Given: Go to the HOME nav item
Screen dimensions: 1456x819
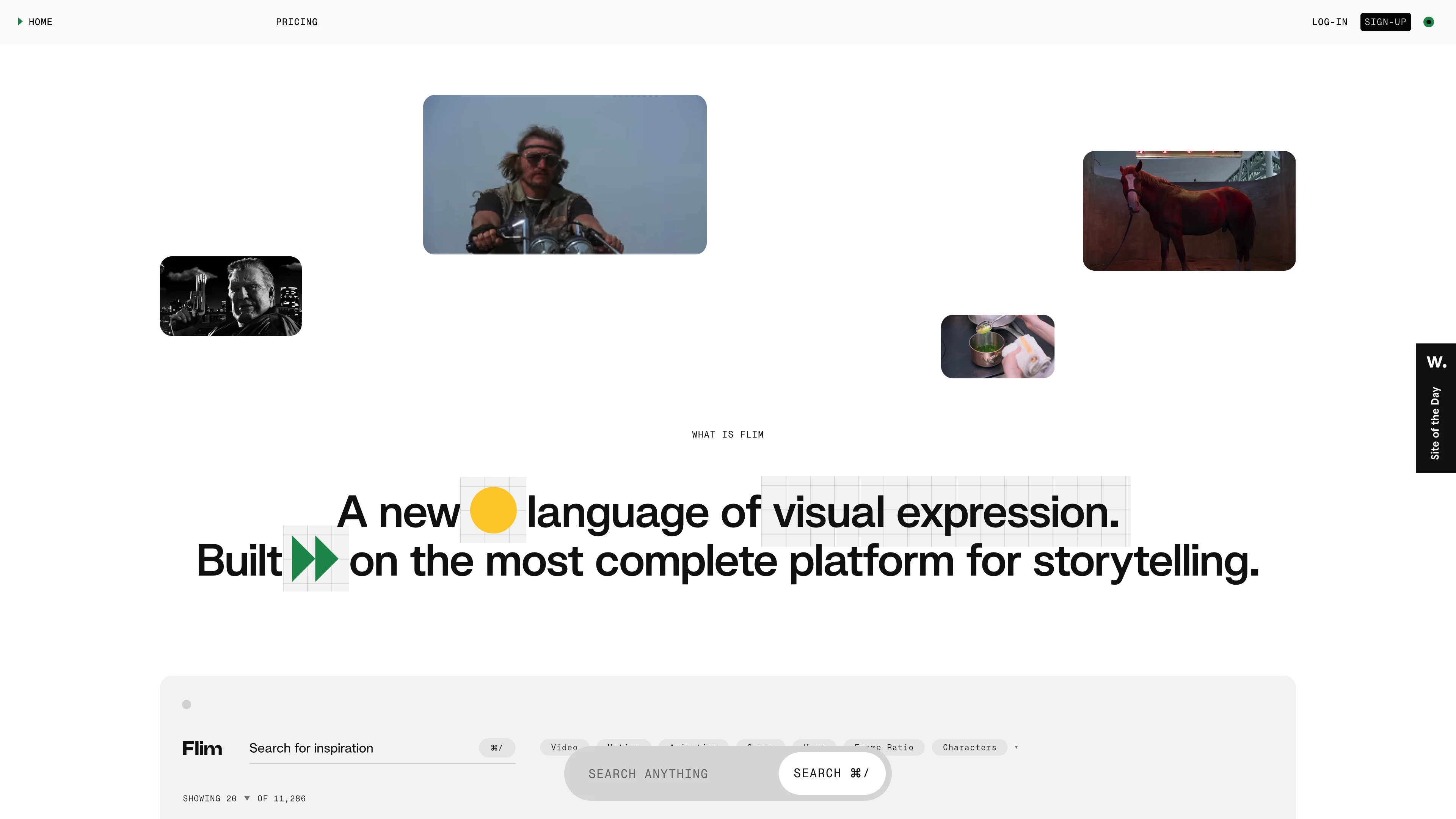Looking at the screenshot, I should tap(40, 22).
